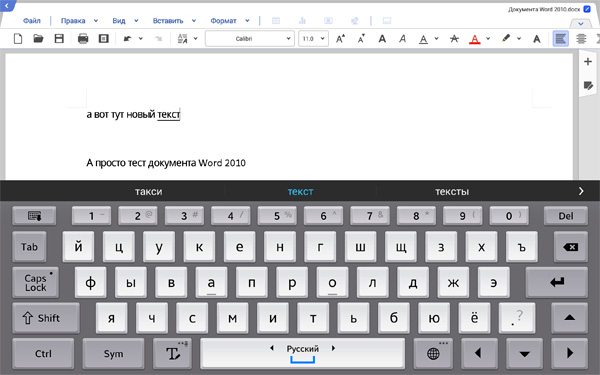Switch keyboard language with globe key
The height and width of the screenshot is (375, 600).
[x=433, y=354]
